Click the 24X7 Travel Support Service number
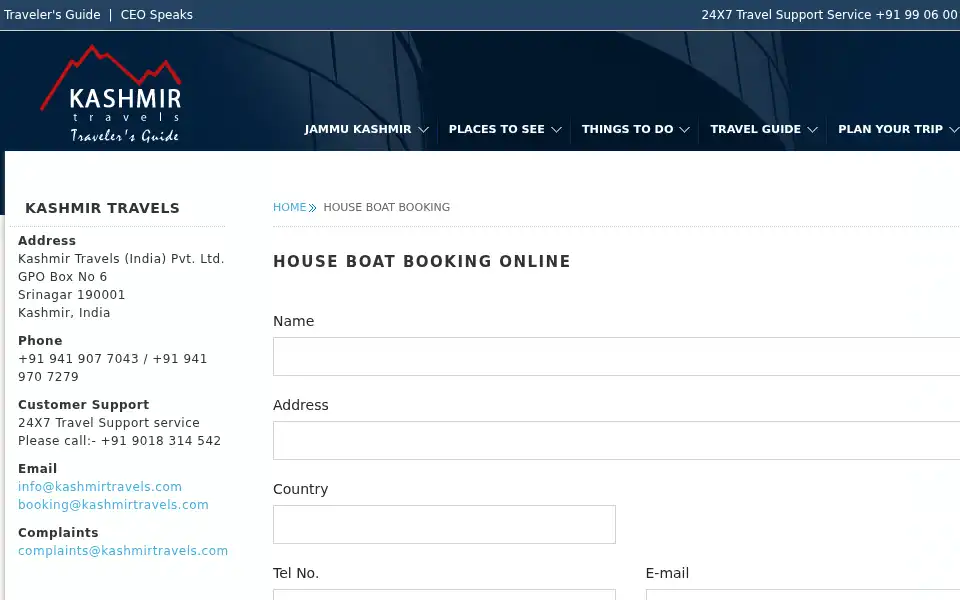 coord(830,15)
